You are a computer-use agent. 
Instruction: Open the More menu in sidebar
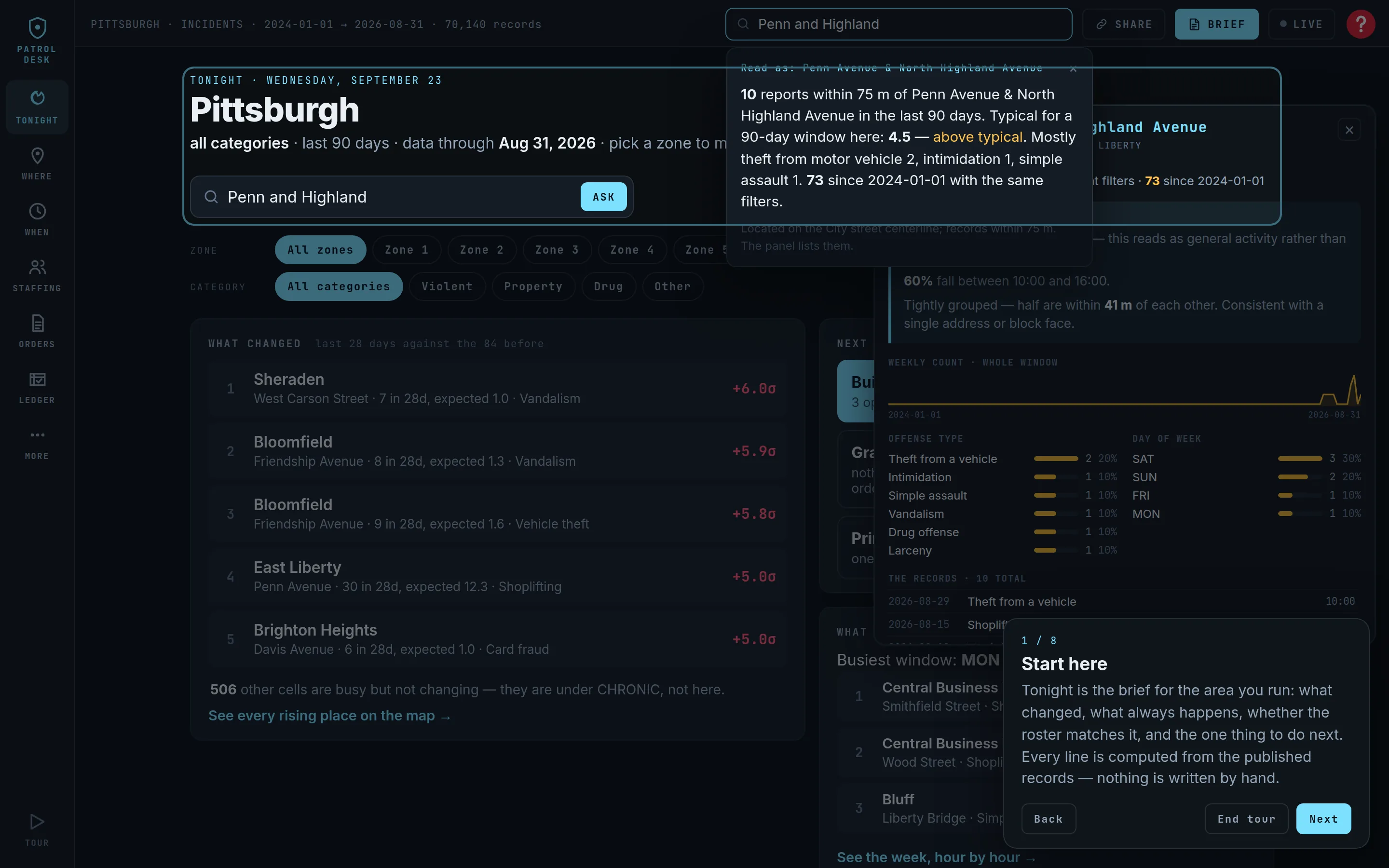(37, 443)
